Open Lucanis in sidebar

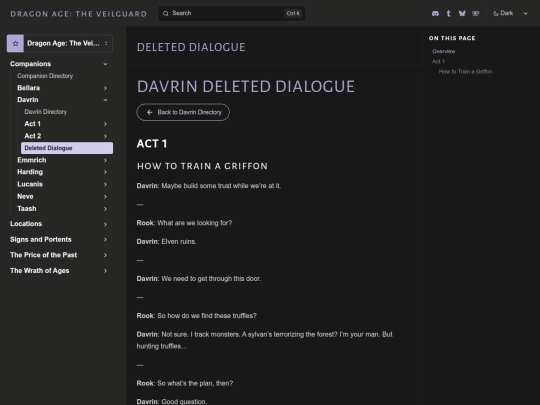click(30, 184)
